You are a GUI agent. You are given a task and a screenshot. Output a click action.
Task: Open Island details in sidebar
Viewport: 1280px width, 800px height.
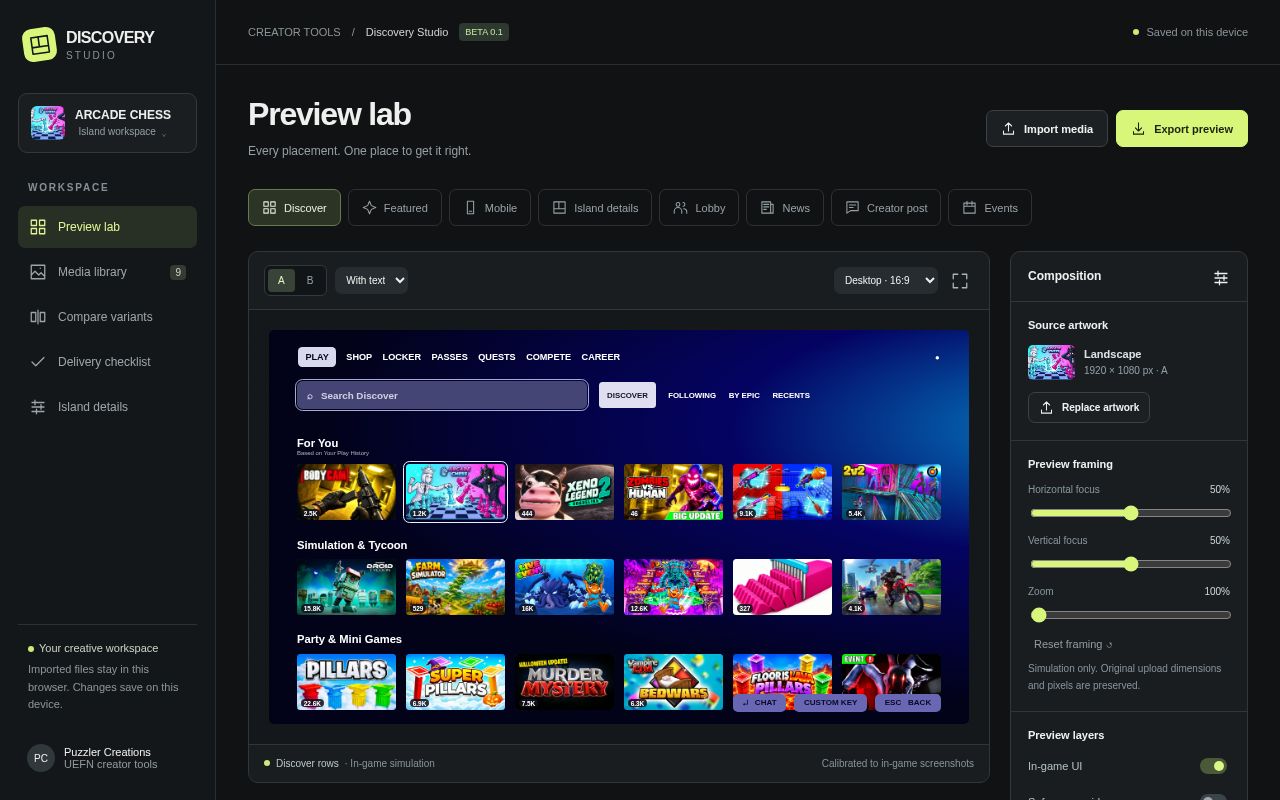107,407
